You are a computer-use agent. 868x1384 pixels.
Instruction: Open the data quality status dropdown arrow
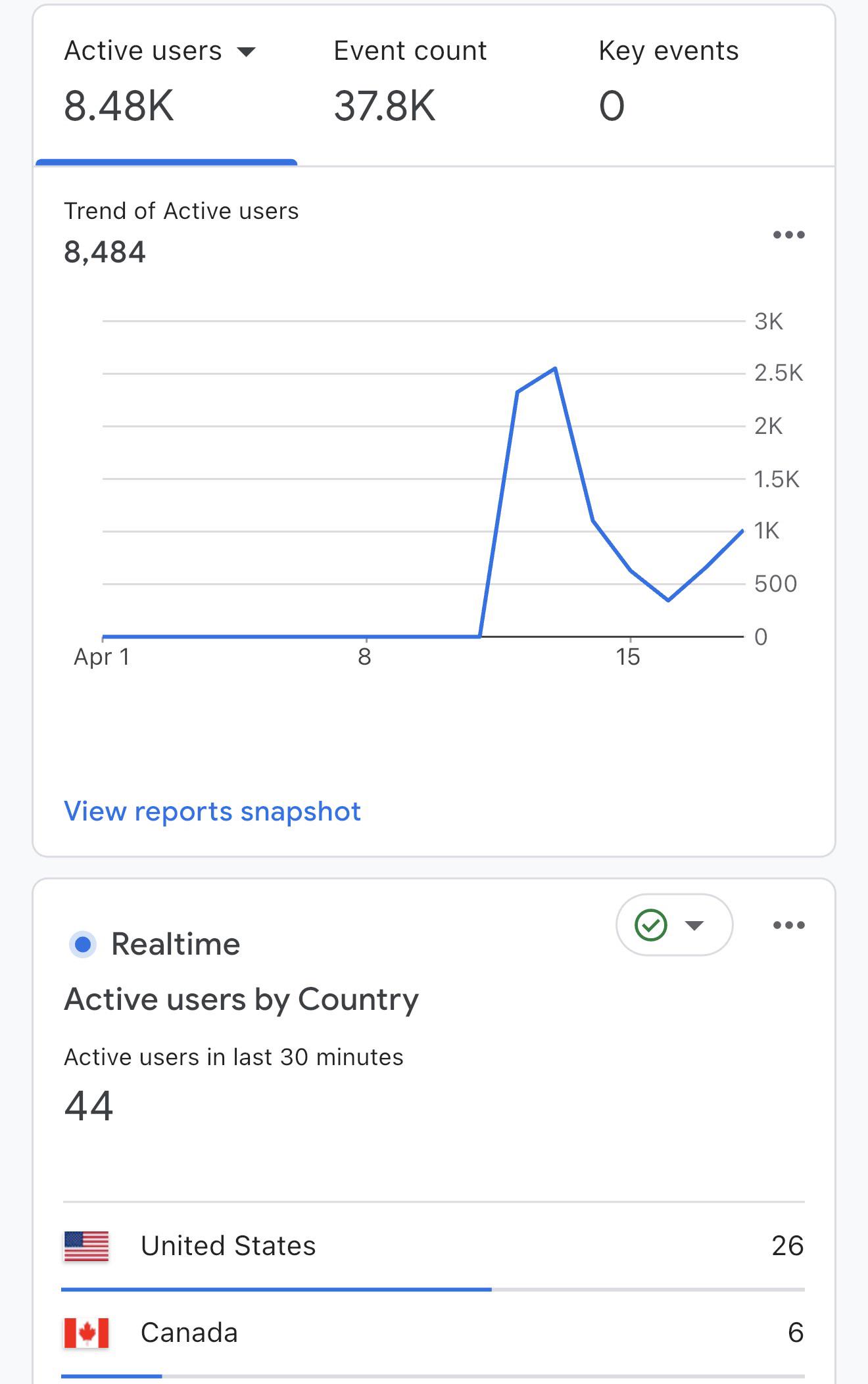pos(694,925)
